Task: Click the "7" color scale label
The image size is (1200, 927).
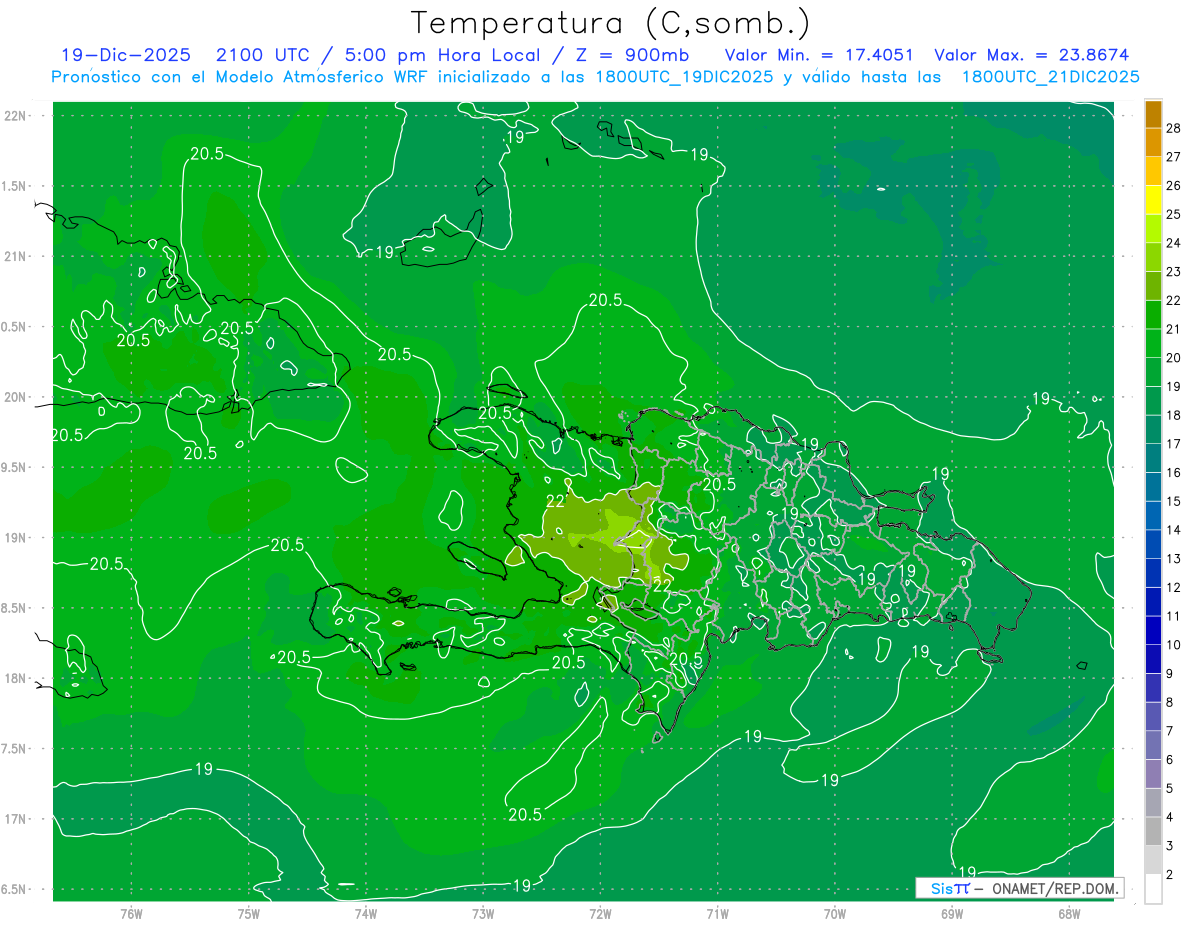Action: click(1171, 731)
